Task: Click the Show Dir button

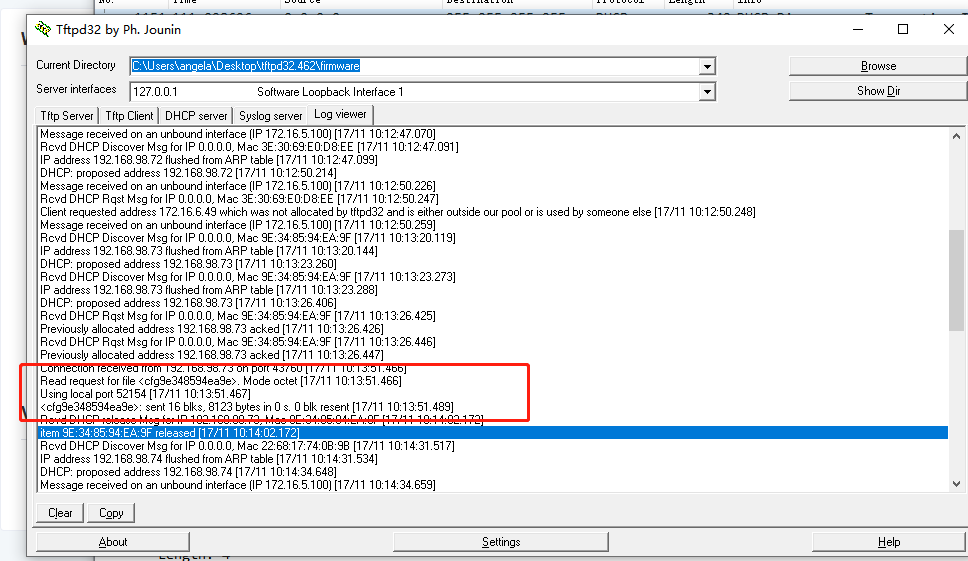Action: coord(878,91)
